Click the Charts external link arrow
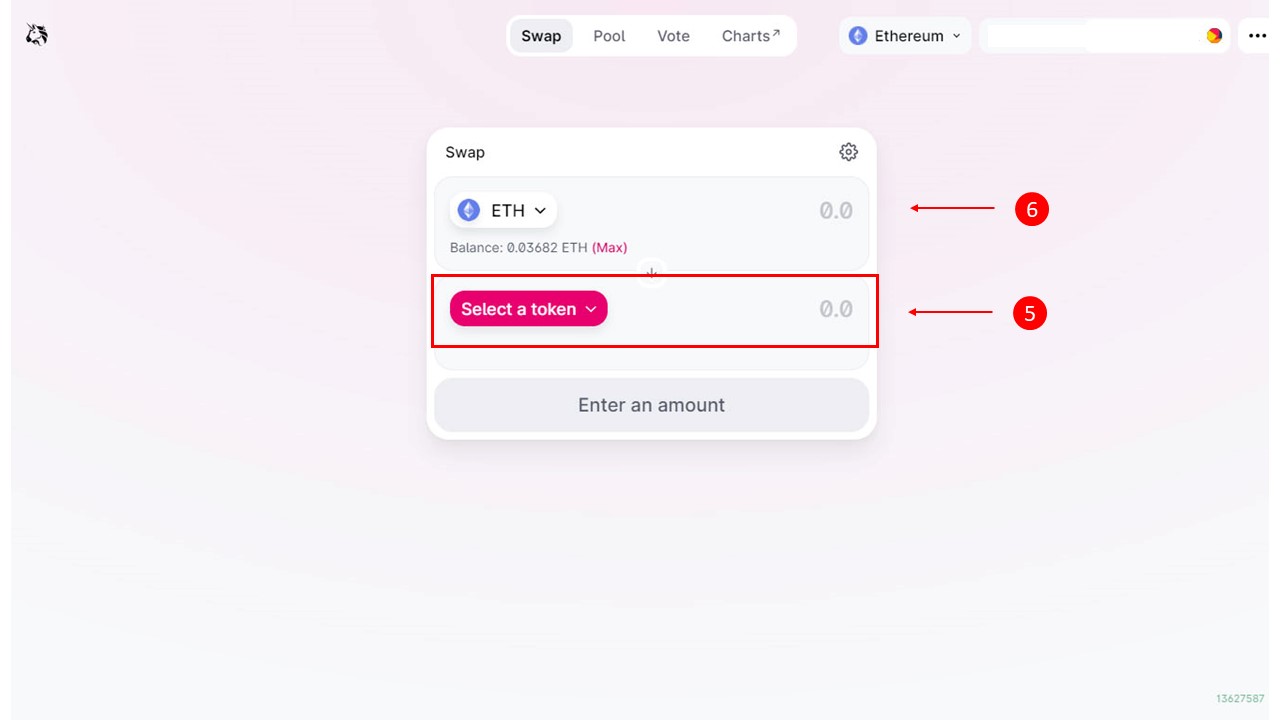 776,33
